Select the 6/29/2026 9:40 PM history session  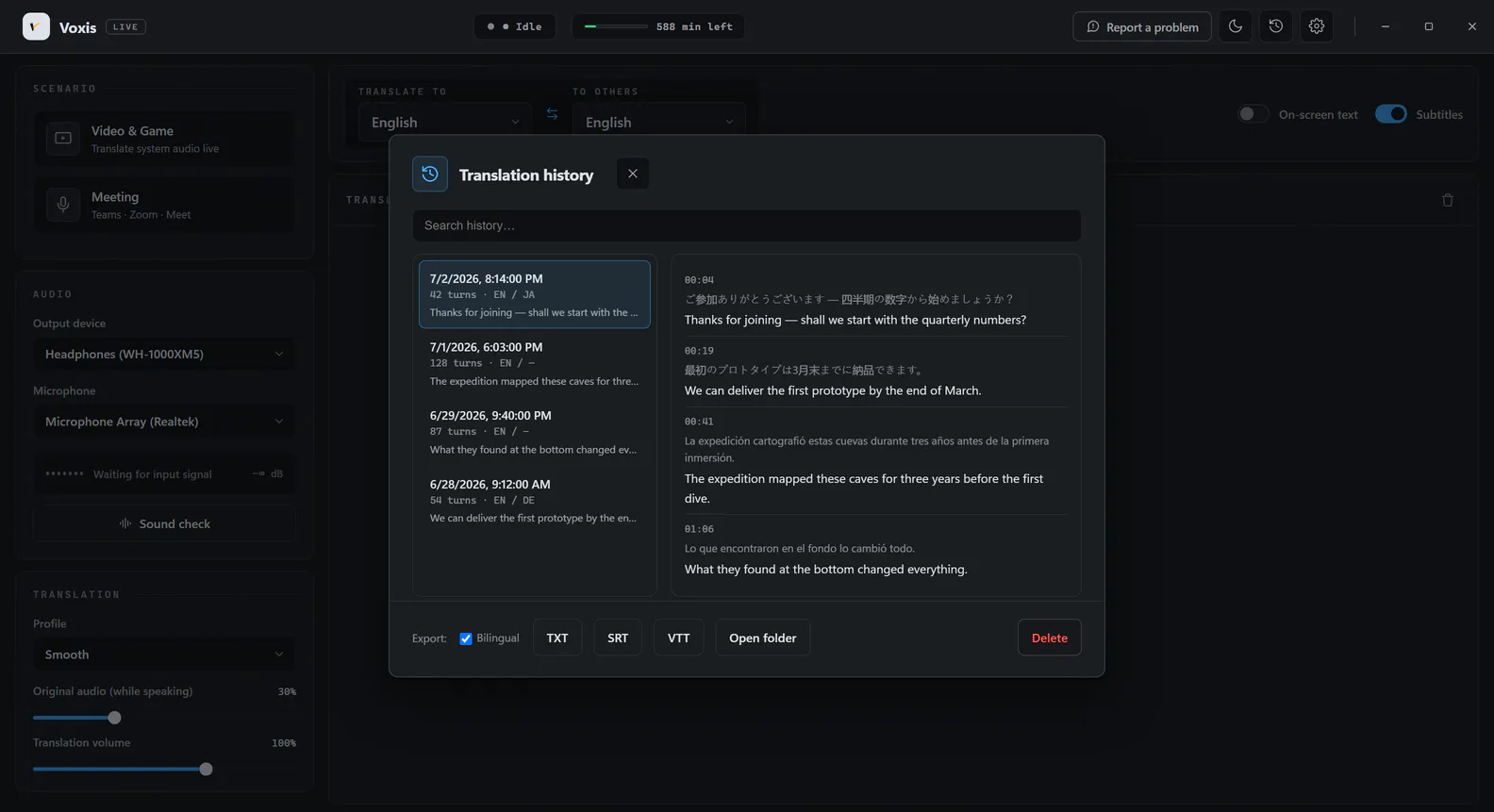pos(535,432)
